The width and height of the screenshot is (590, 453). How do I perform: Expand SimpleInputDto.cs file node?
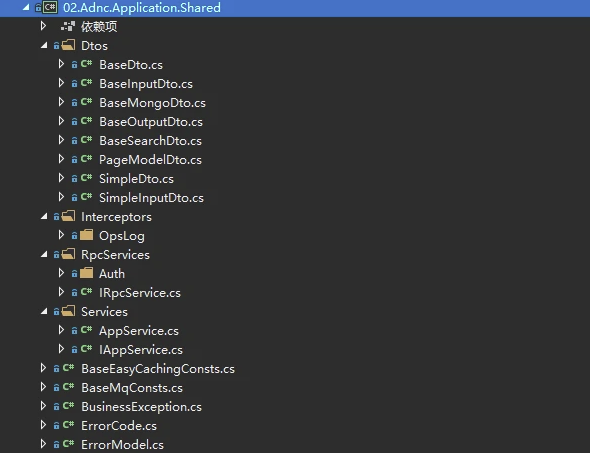[61, 197]
